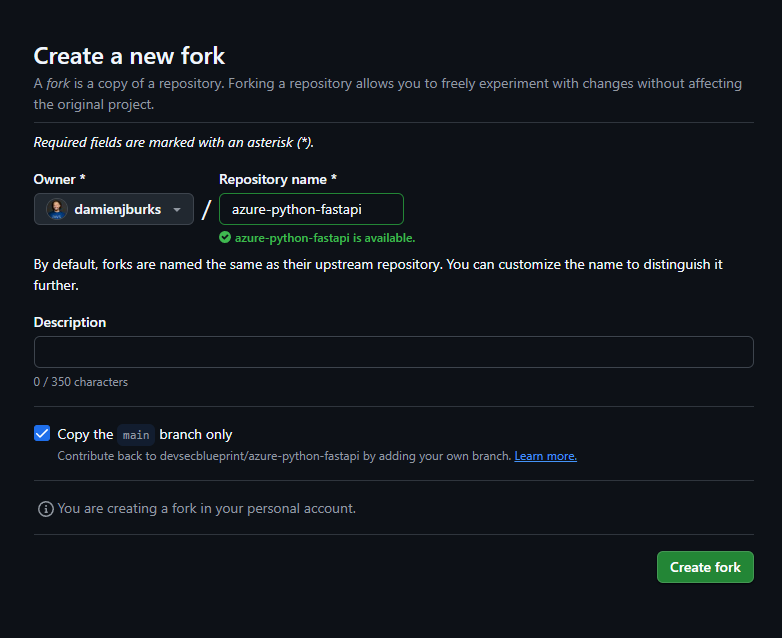Click the '0 / 350 characters' counter
782x638 pixels.
(x=81, y=382)
